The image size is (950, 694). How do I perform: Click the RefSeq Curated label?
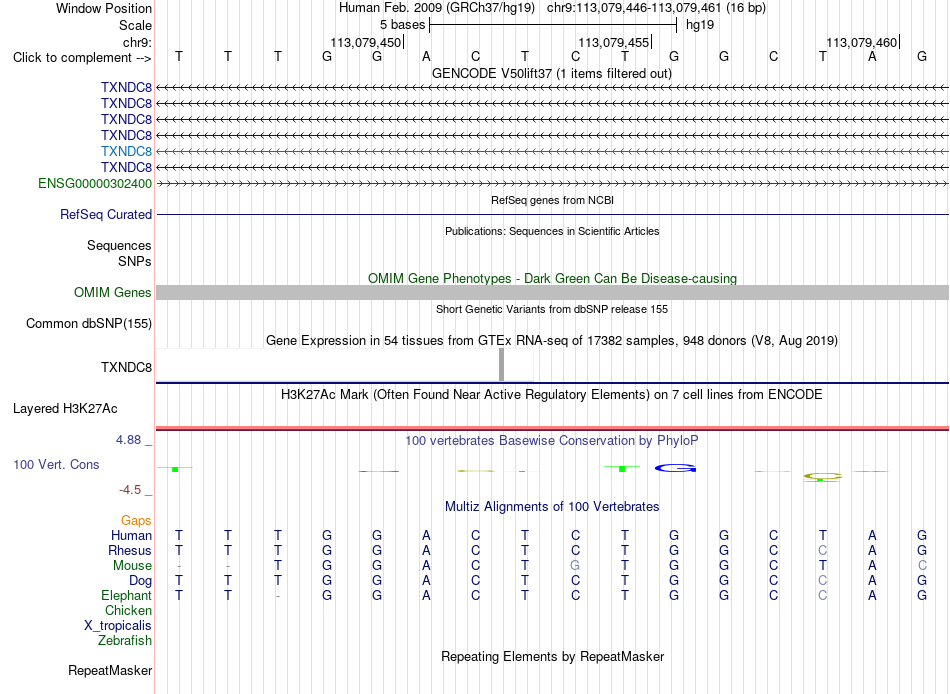pyautogui.click(x=106, y=215)
